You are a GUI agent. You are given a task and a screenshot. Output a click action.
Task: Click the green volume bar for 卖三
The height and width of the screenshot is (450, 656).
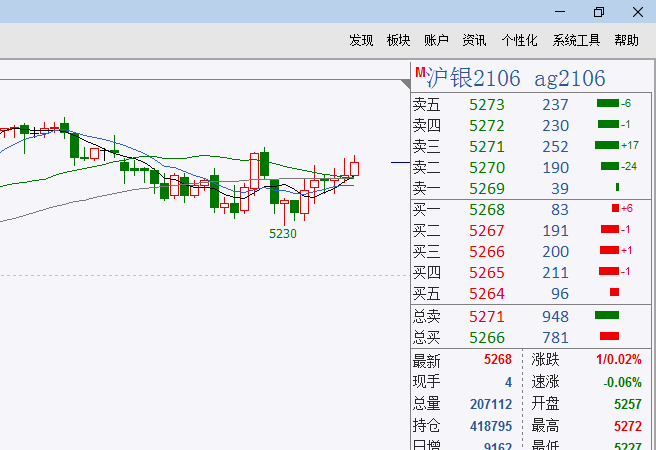click(x=606, y=145)
